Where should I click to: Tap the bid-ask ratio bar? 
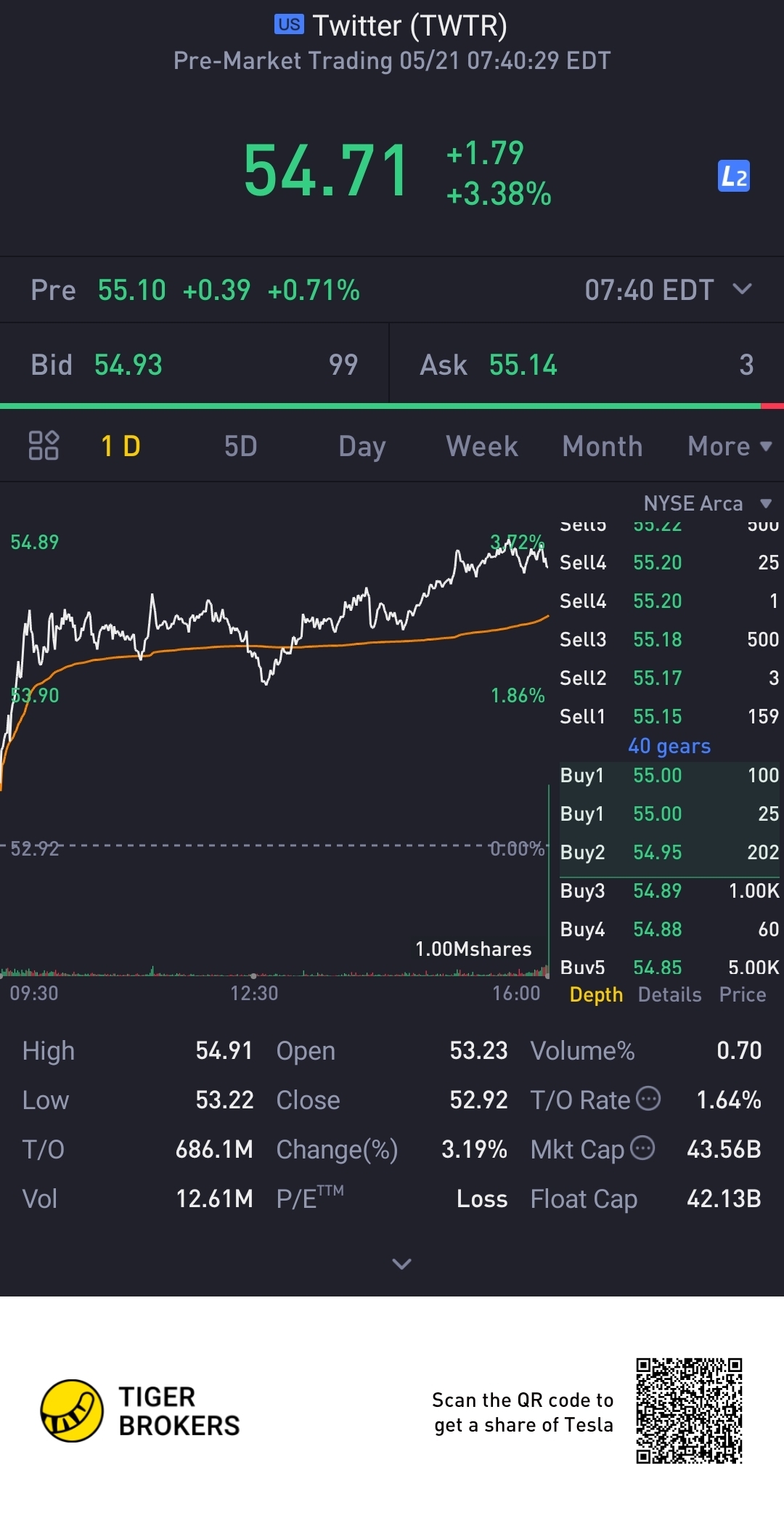tap(392, 406)
